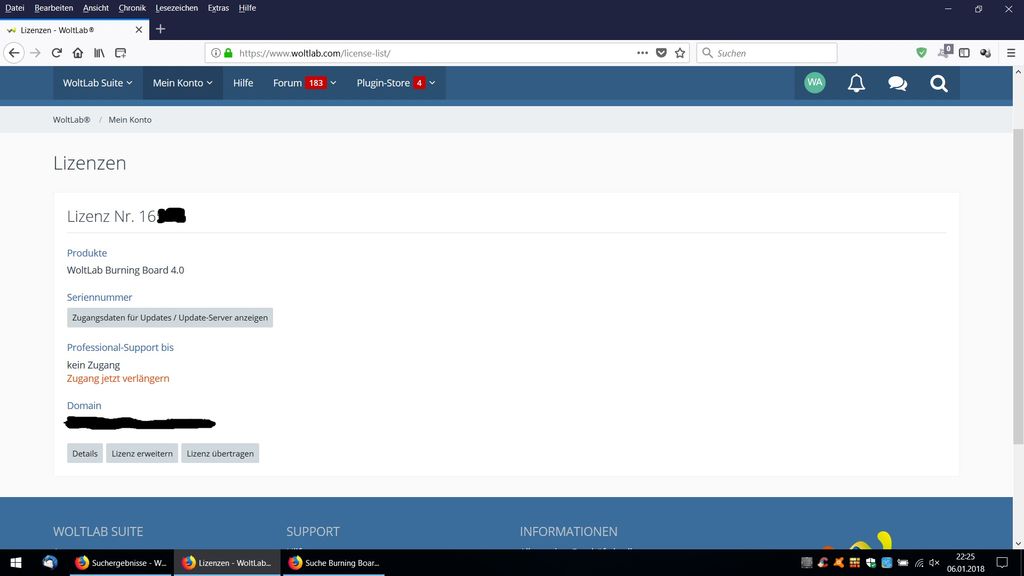Show update server credentials (Zugangsdaten) button
This screenshot has height=576, width=1024.
tap(170, 317)
